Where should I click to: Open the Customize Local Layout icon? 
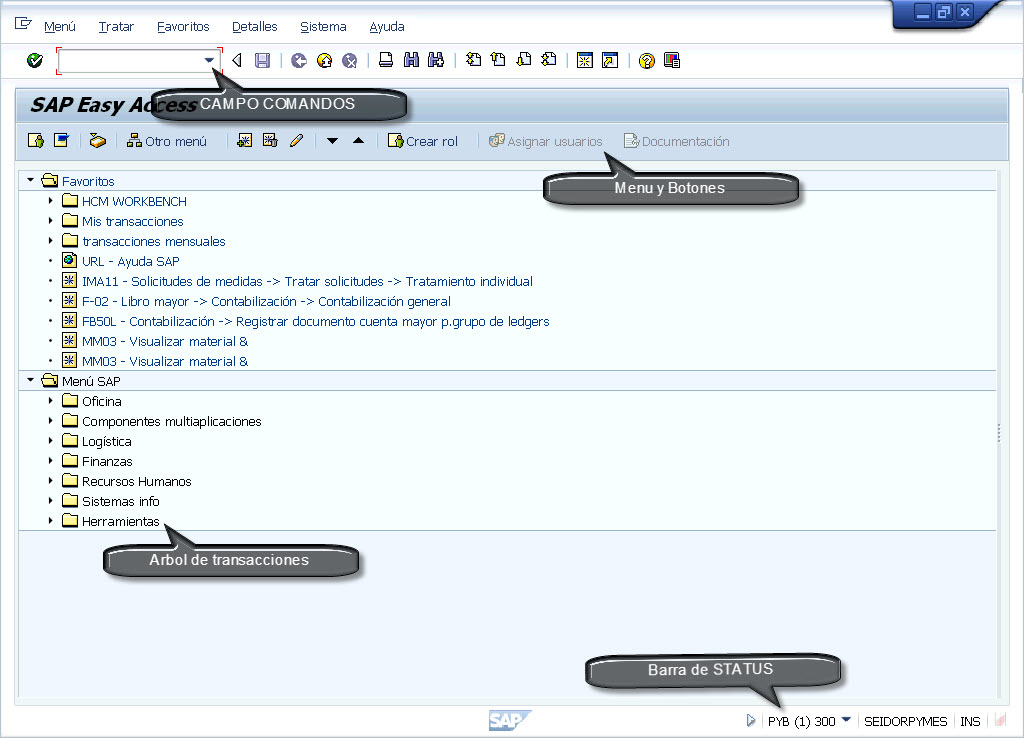click(672, 60)
